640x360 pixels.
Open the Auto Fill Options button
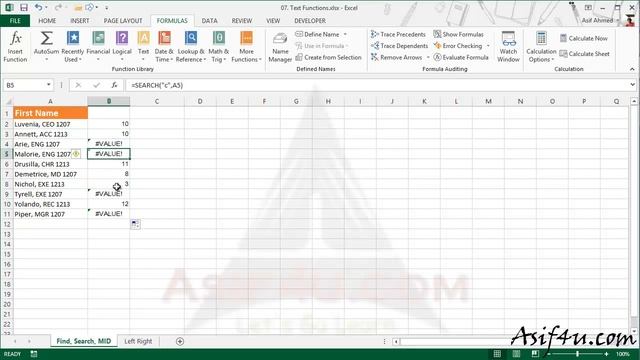click(x=136, y=224)
